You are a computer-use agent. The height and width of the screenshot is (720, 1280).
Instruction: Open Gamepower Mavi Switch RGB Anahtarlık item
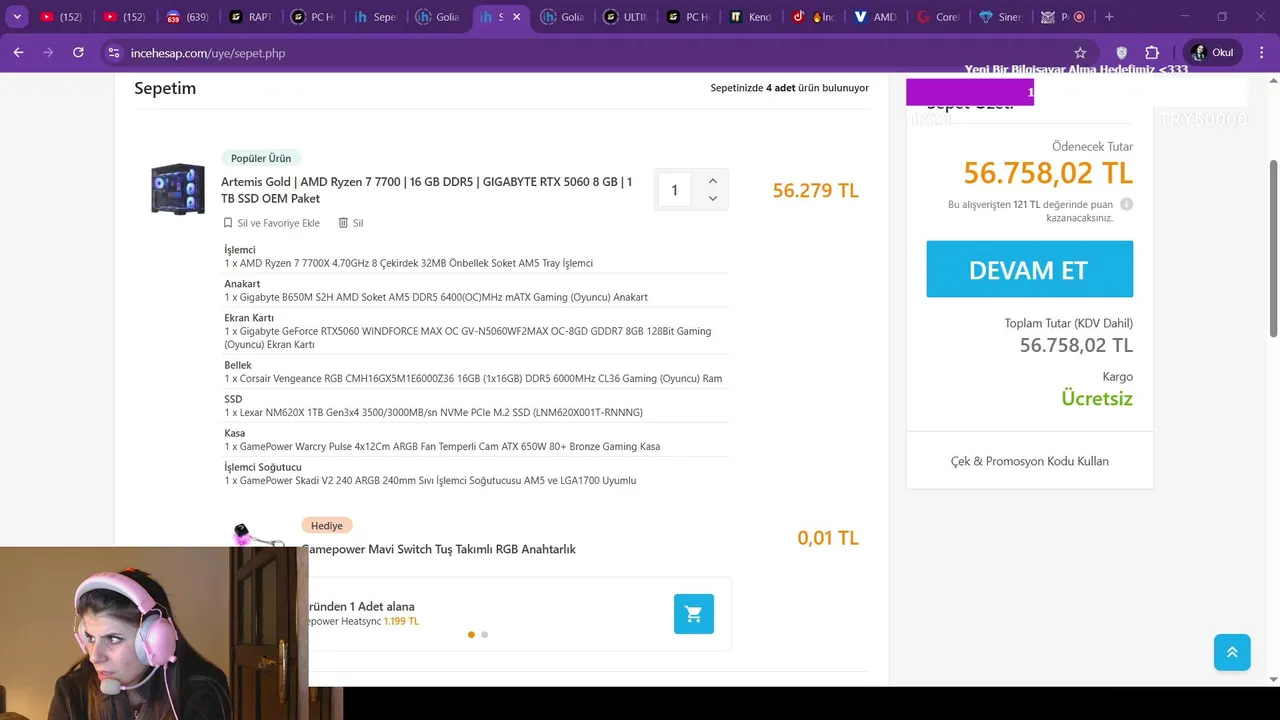(x=440, y=549)
